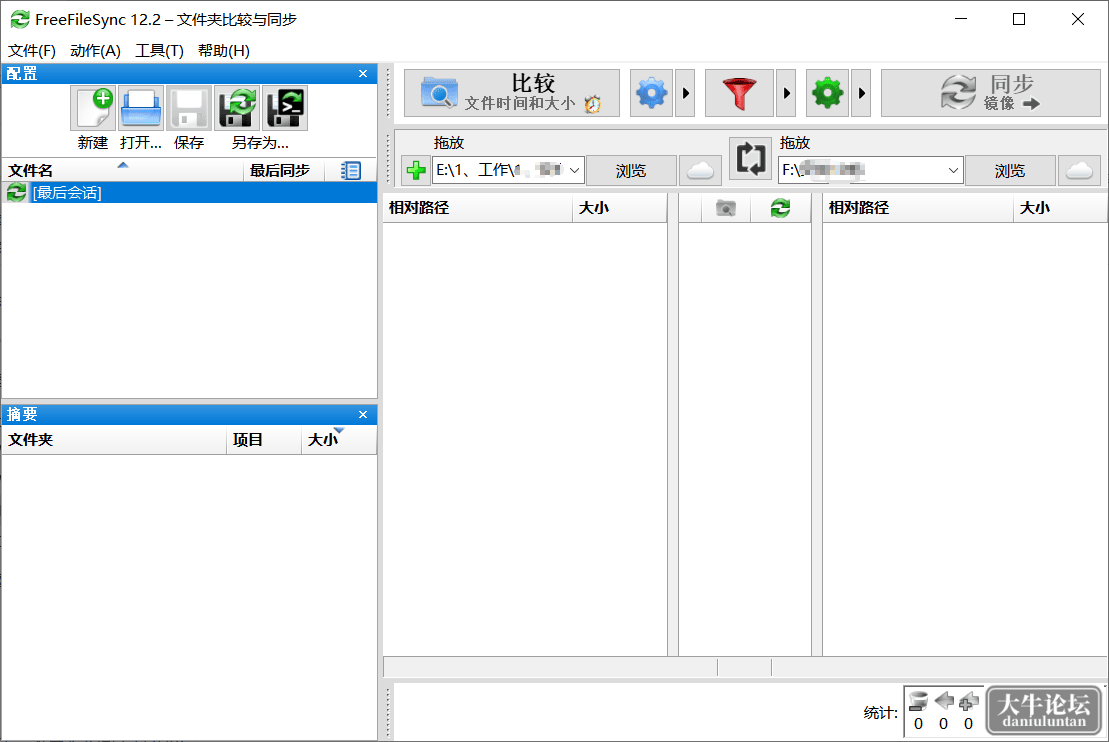The image size is (1109, 742).
Task: Open a configuration file with Open icon
Action: 141,108
